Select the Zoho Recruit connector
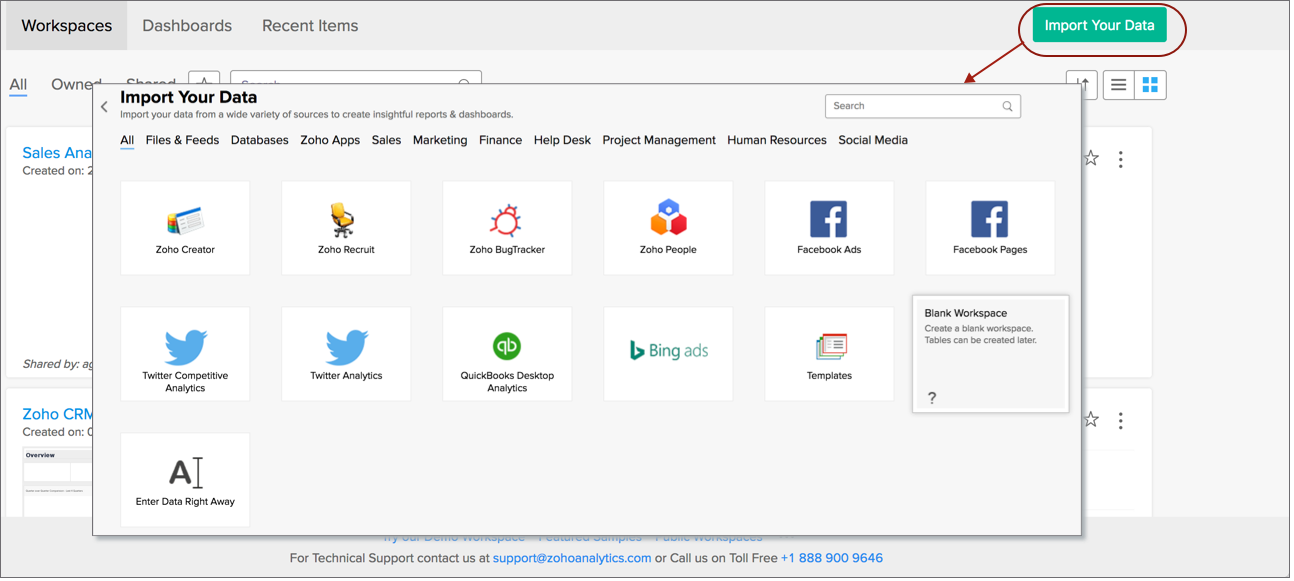 (x=346, y=228)
